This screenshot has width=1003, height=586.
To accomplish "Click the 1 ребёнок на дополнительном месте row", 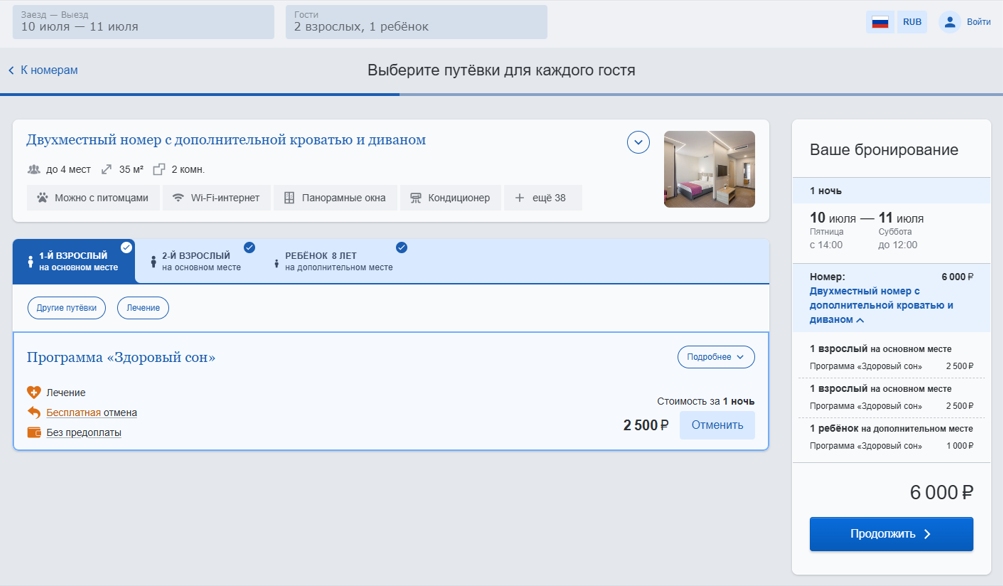I will pos(891,429).
